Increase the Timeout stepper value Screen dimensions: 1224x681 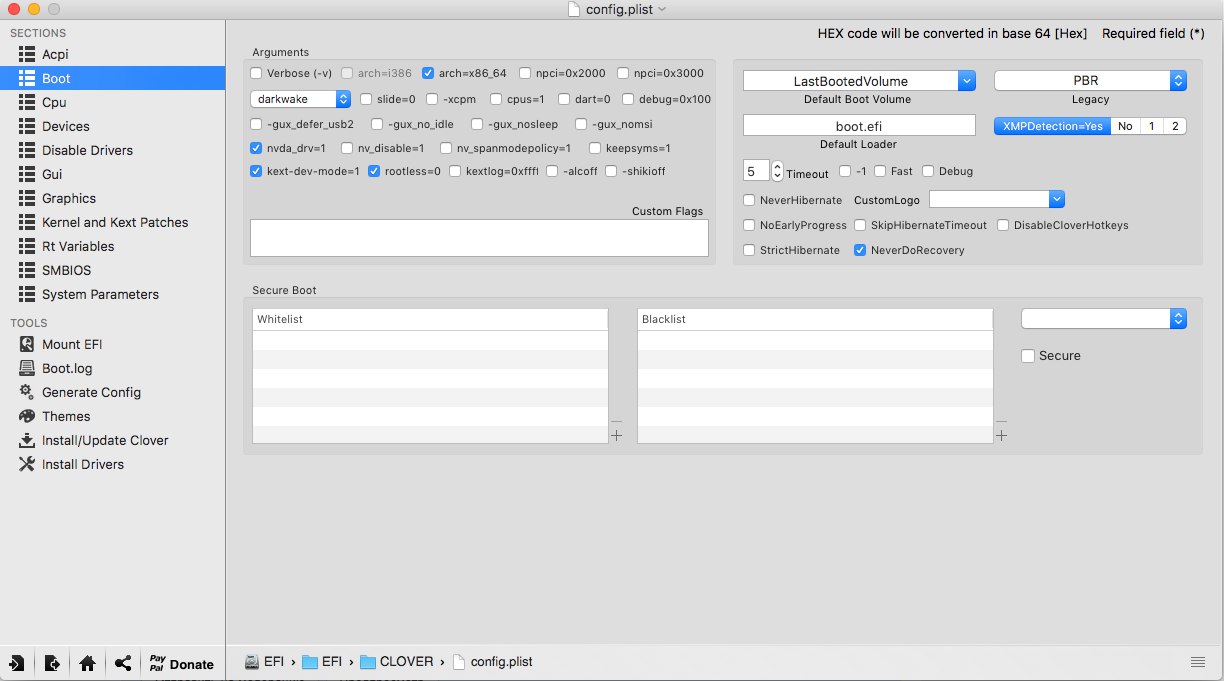click(778, 166)
